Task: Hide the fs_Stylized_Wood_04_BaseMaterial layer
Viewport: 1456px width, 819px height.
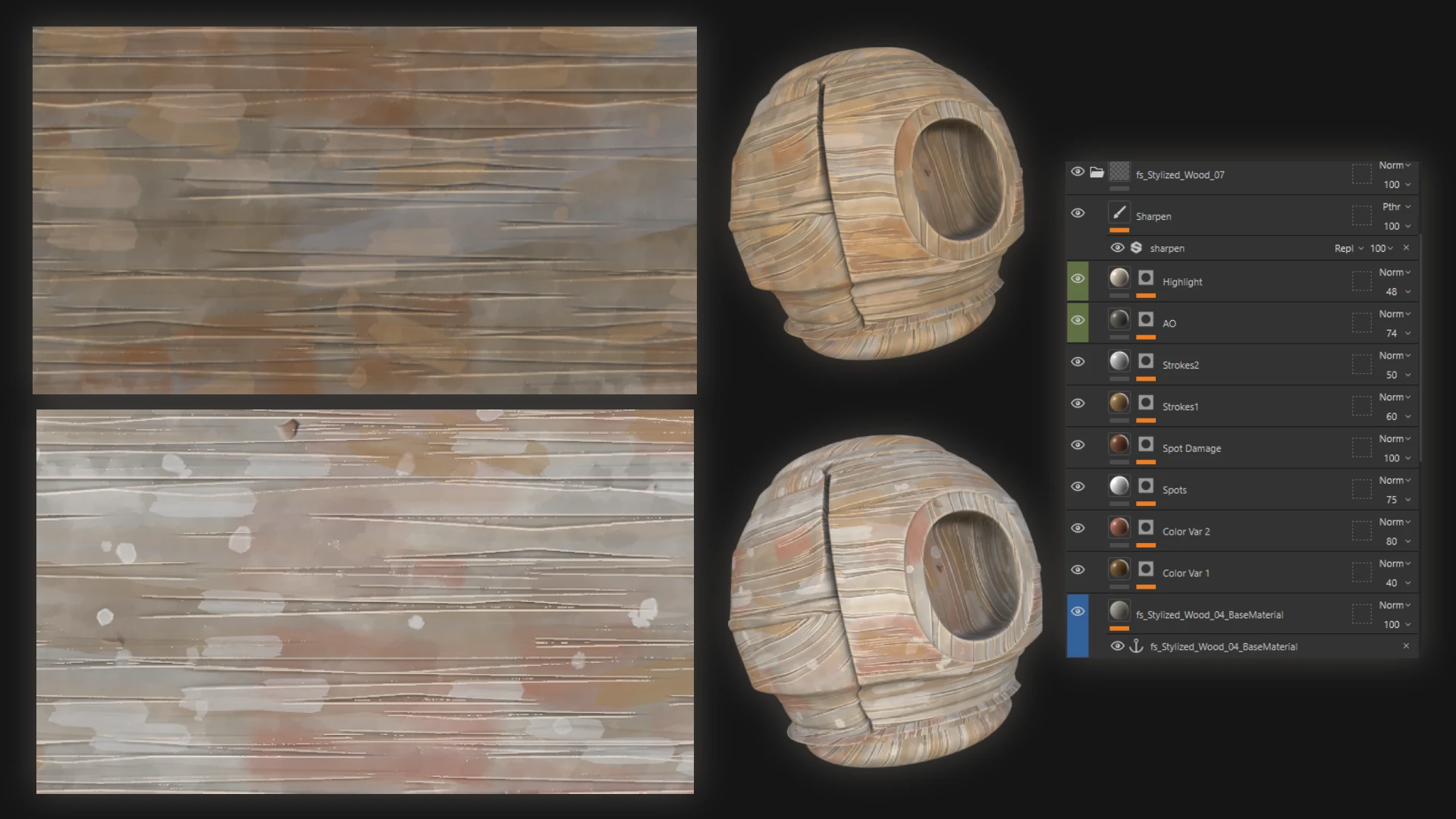Action: pyautogui.click(x=1078, y=611)
